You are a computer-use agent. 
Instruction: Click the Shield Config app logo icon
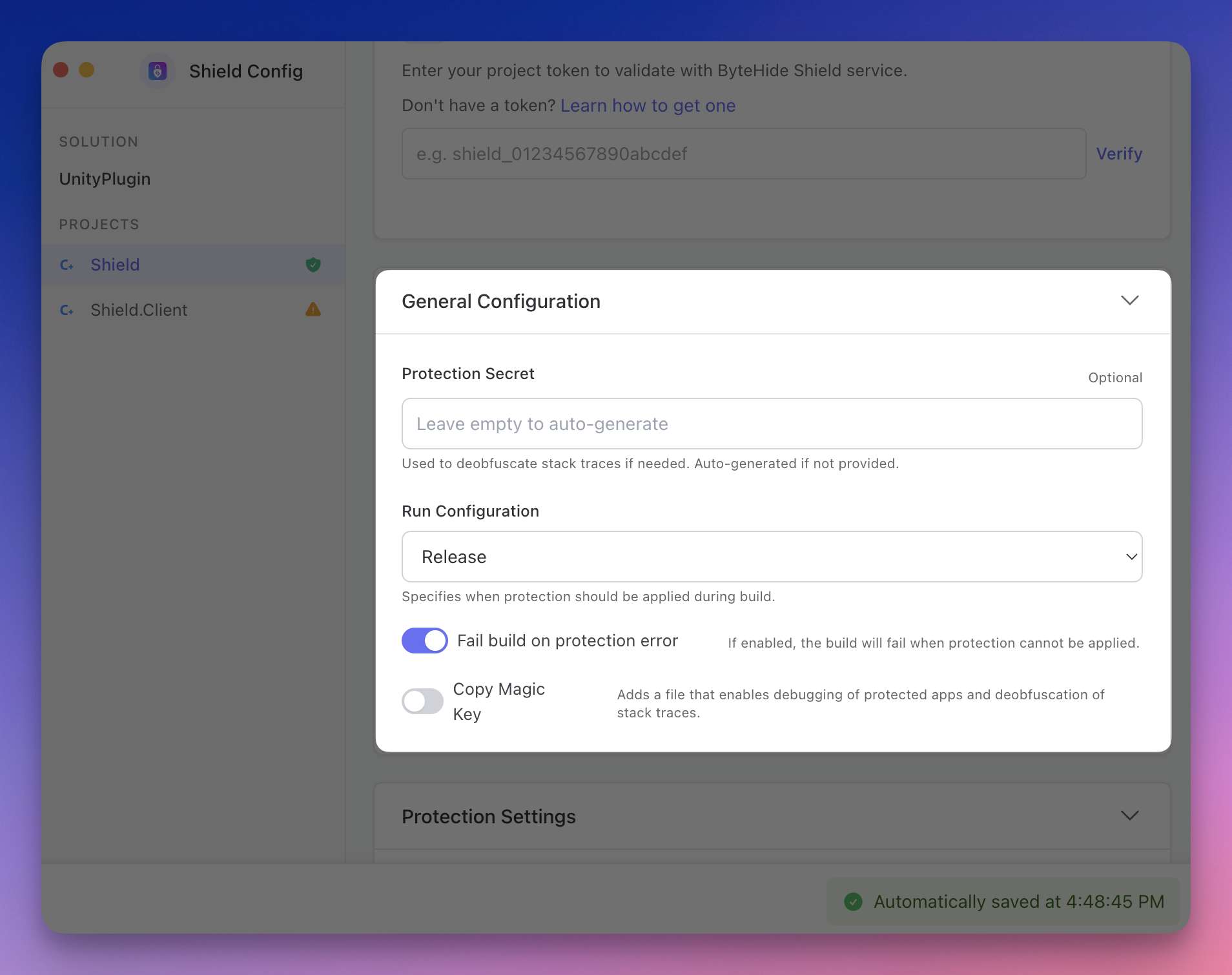[158, 71]
